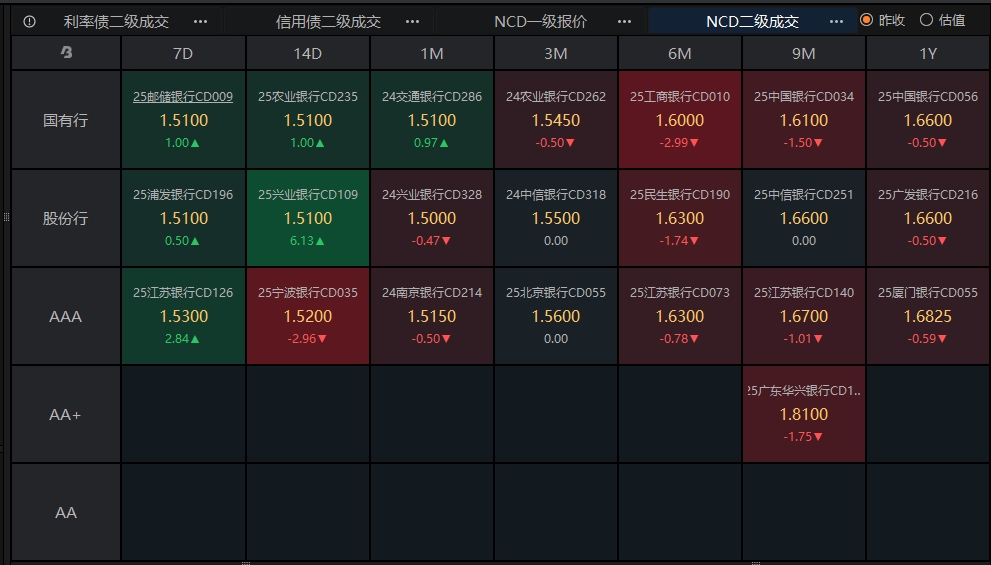Image resolution: width=991 pixels, height=565 pixels.
Task: Open the 25邮储银行CD009 link
Action: [x=183, y=97]
